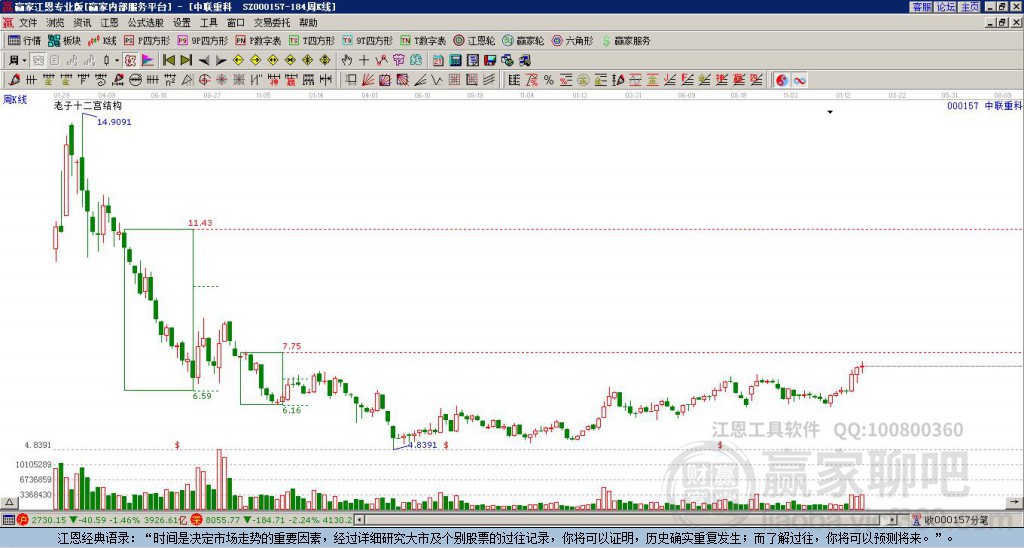Open the calculator icon
Viewport: 1024px width, 548px height.
pyautogui.click(x=456, y=61)
